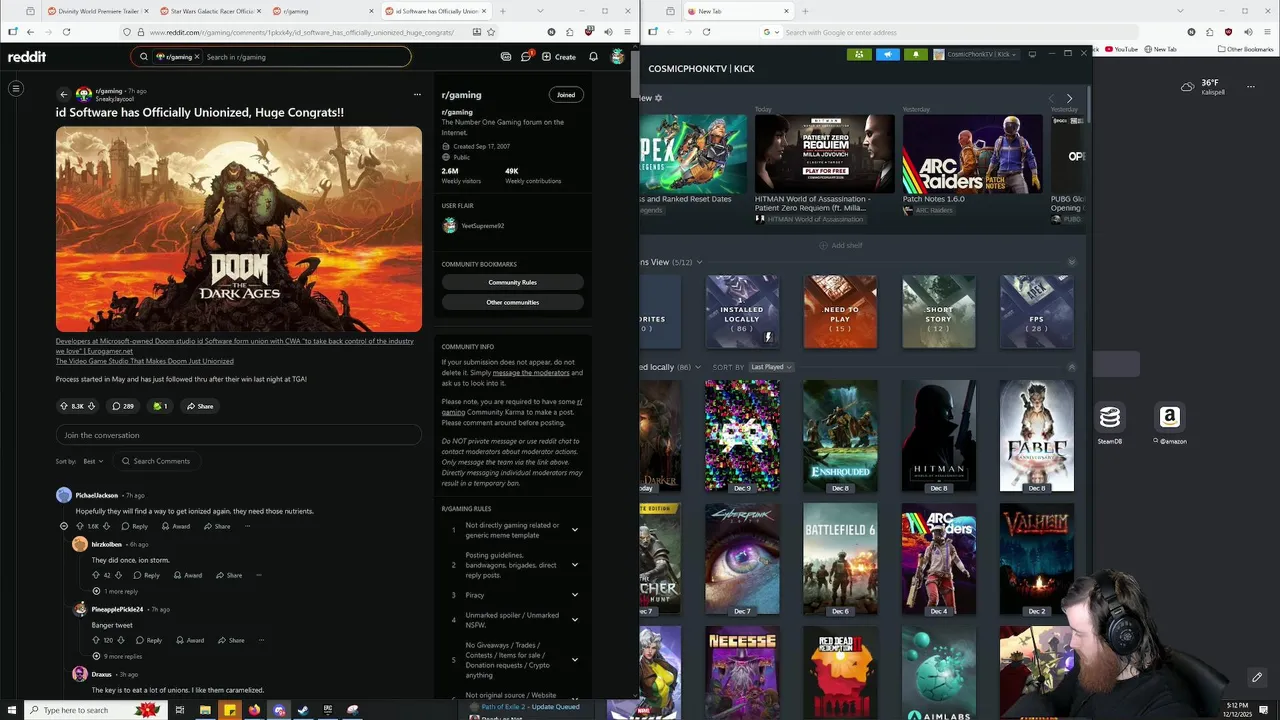Open the 289 comments button
Screen dimensions: 1280x720
[x=123, y=406]
